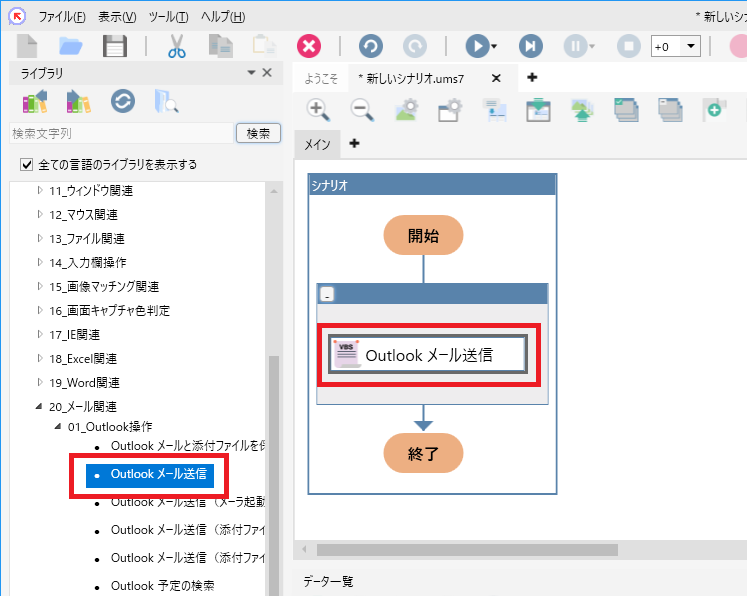Delete node with the red X icon

[309, 46]
